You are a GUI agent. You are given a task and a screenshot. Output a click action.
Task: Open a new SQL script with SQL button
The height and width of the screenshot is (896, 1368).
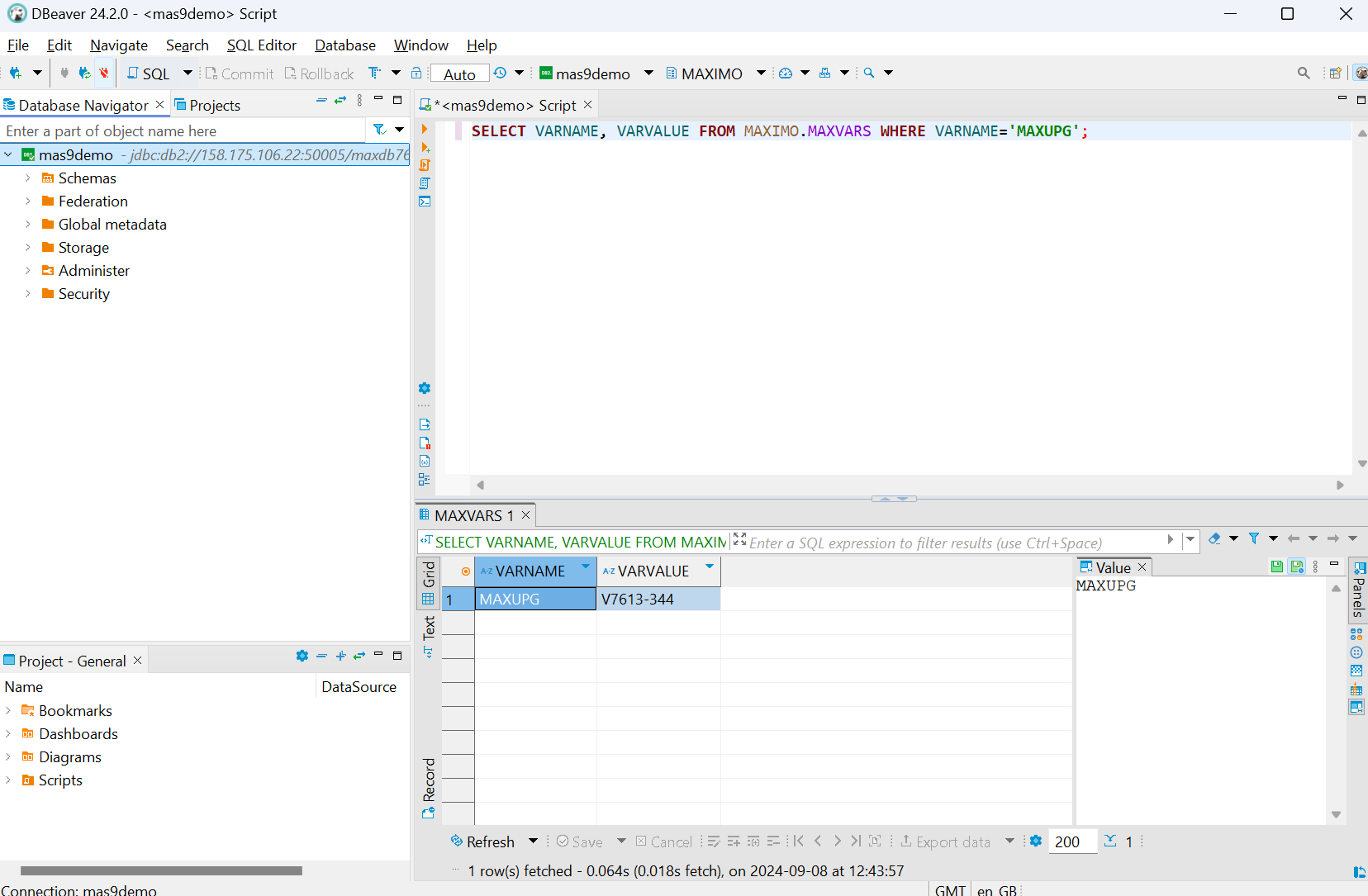click(x=149, y=73)
